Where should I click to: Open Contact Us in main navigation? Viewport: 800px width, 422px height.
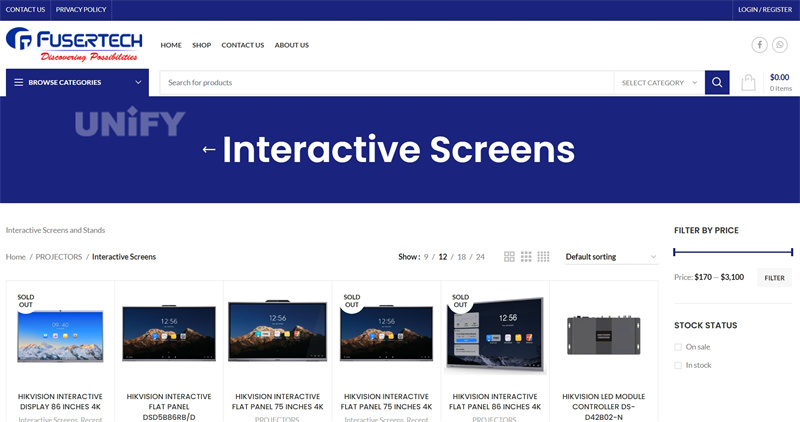click(243, 45)
